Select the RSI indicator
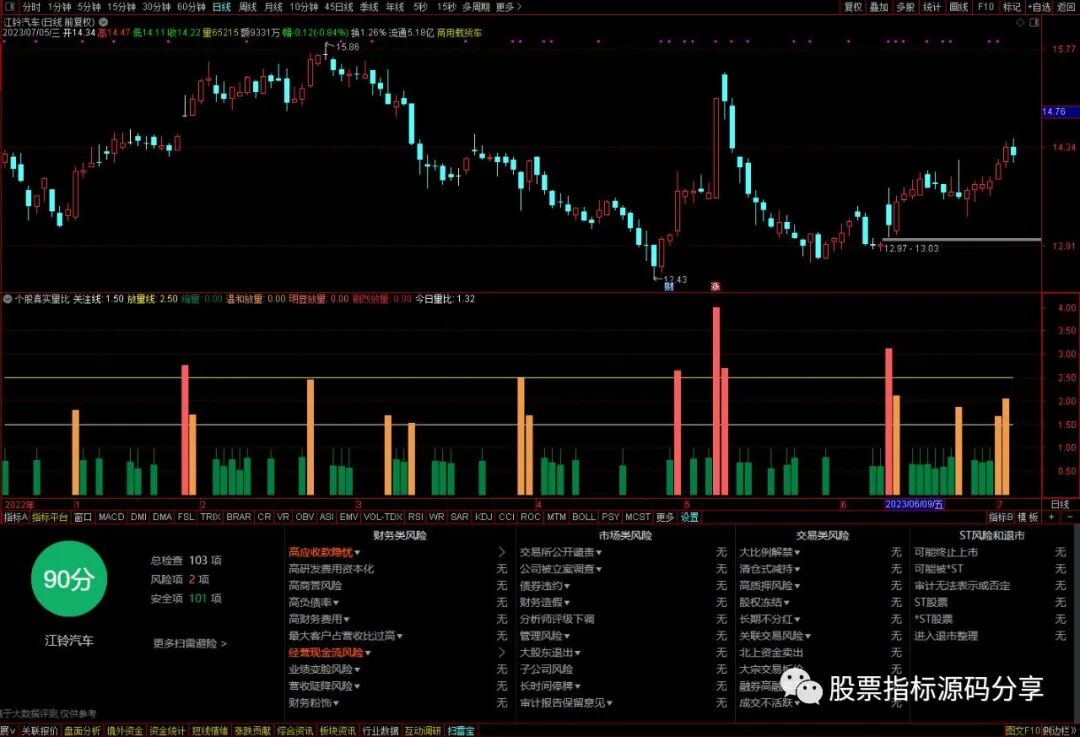The width and height of the screenshot is (1080, 737). click(415, 517)
